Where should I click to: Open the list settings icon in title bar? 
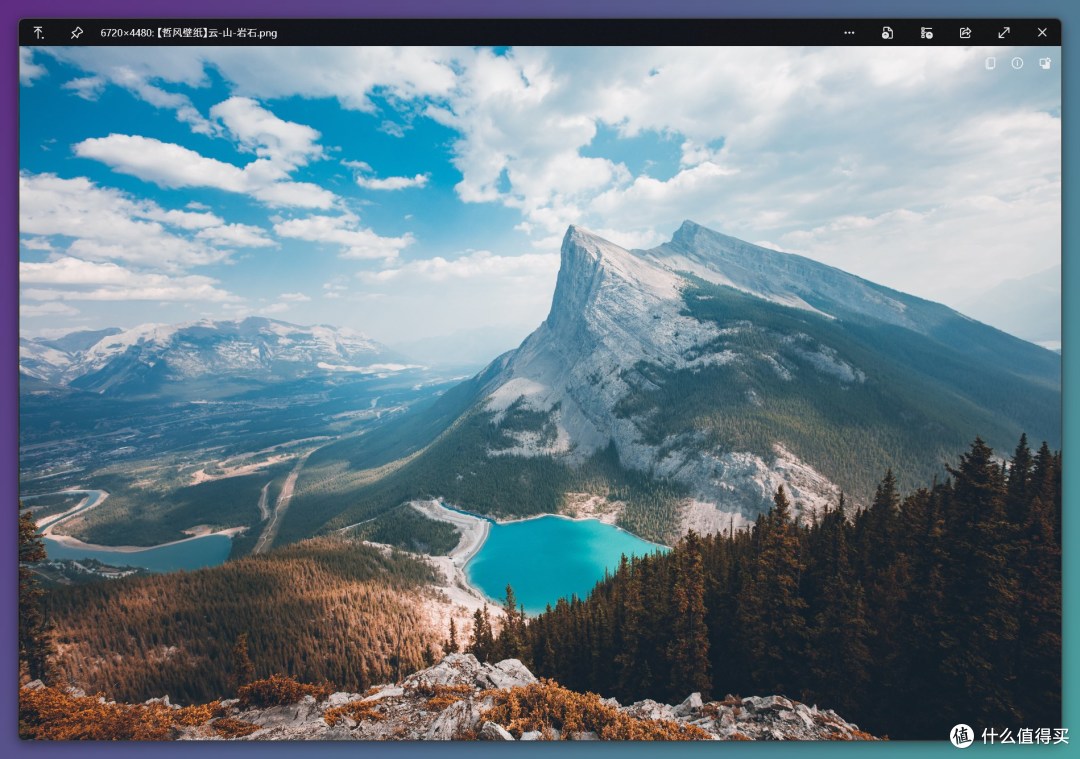tap(926, 32)
